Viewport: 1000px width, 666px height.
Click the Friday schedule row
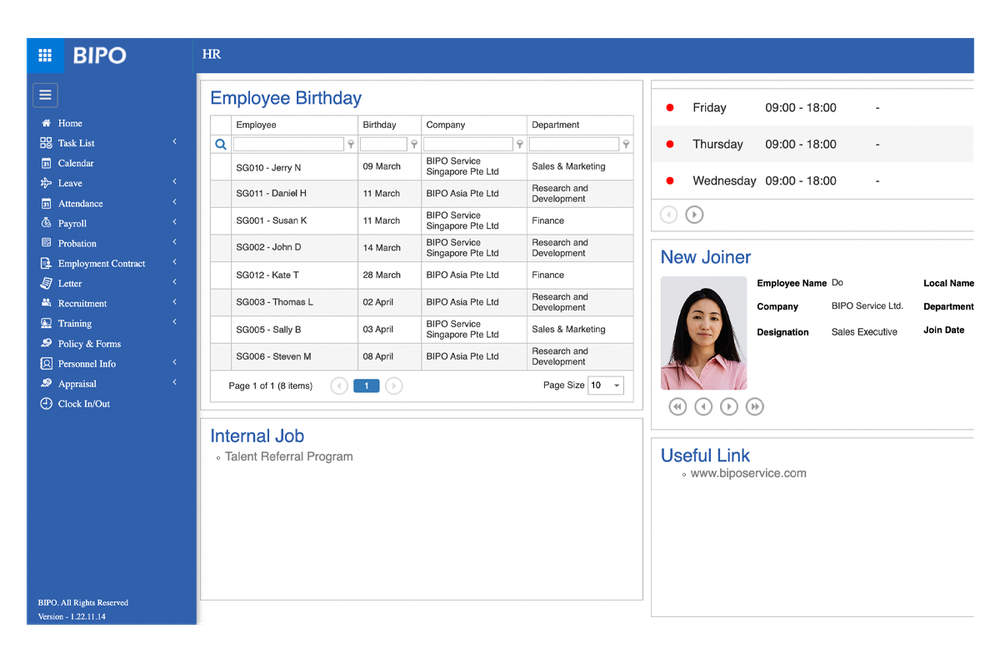click(x=812, y=108)
